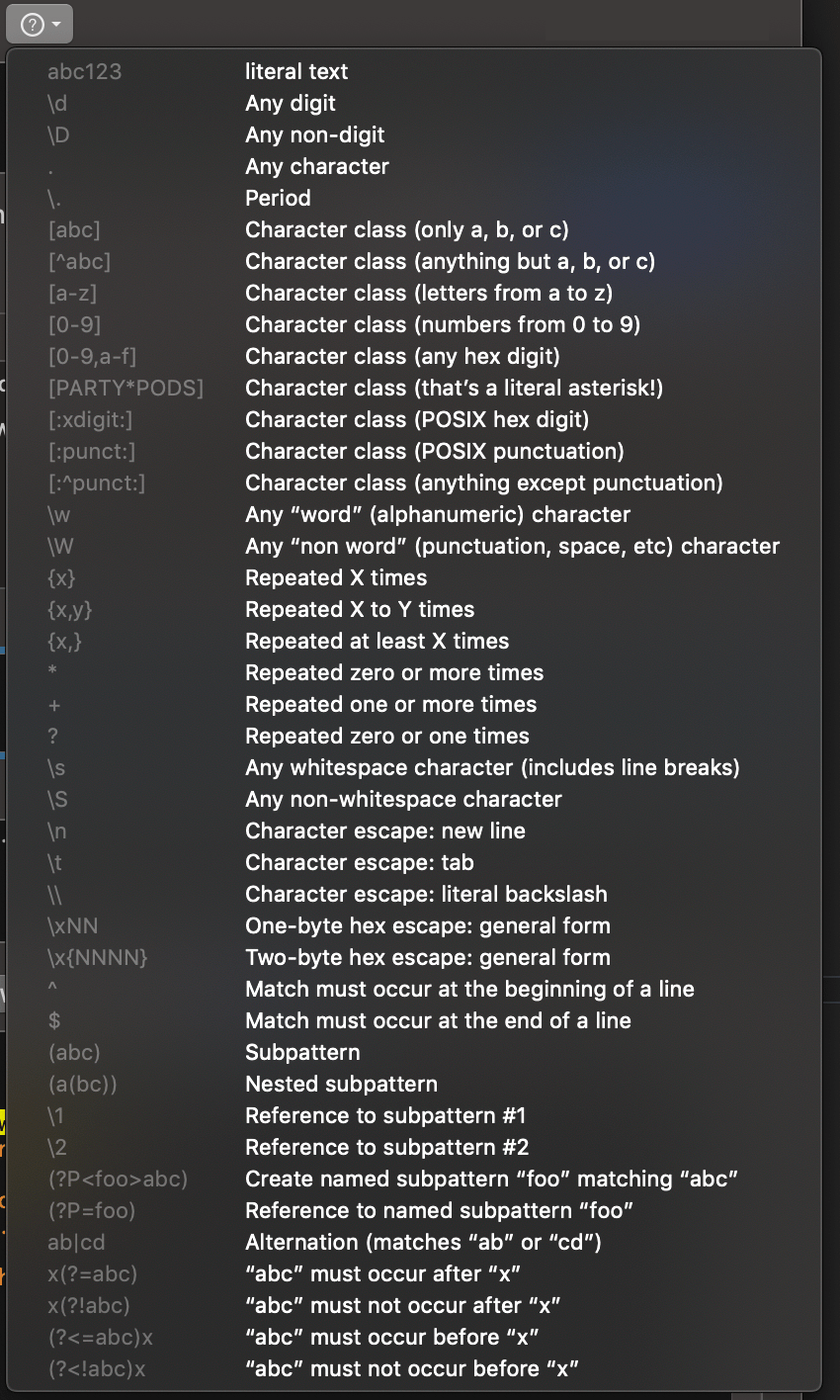
Task: Pick Match must occur at end of line
Action: (437, 1020)
